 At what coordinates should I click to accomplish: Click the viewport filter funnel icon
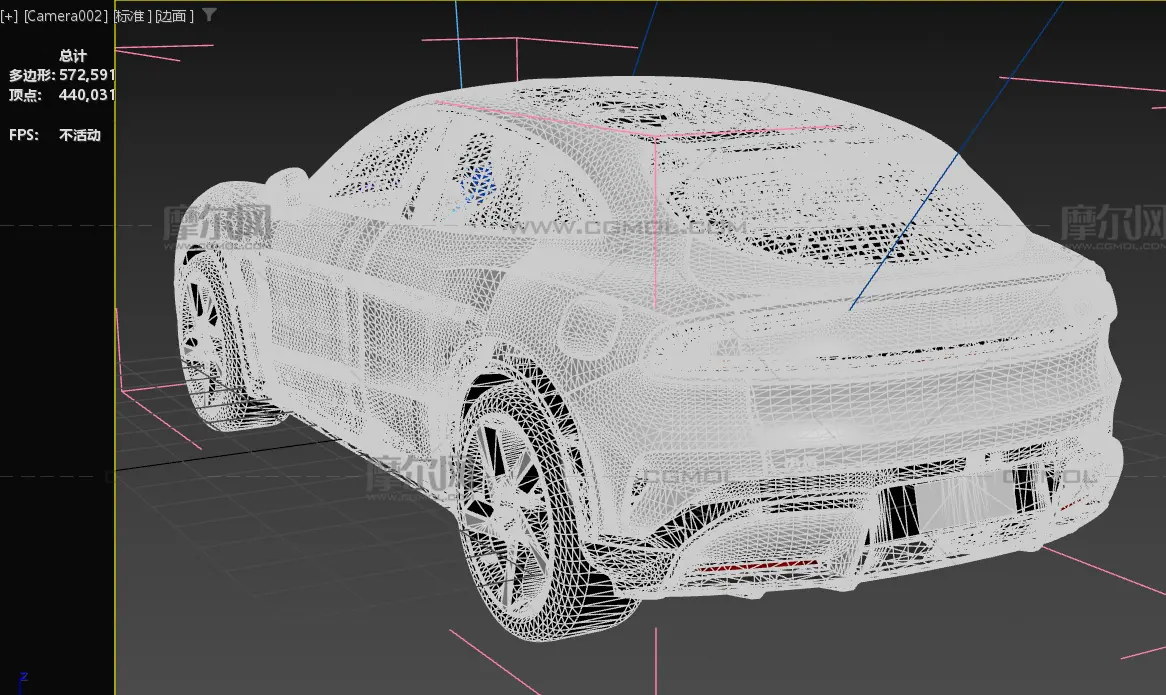point(210,14)
